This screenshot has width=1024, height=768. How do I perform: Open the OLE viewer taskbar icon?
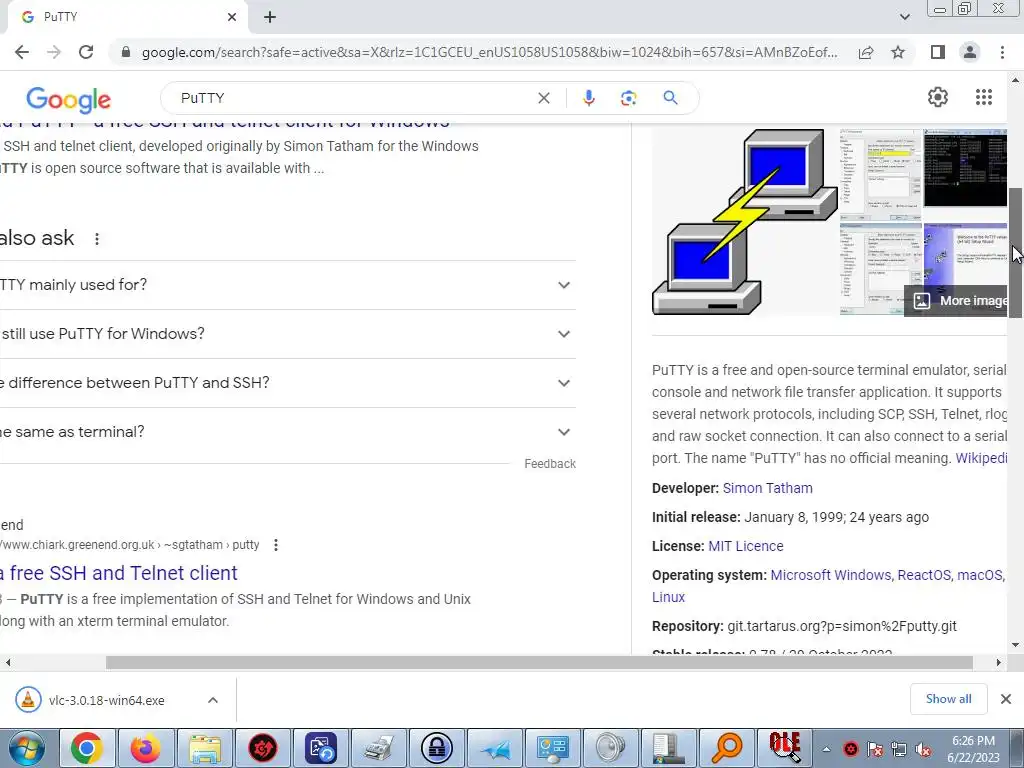(785, 748)
